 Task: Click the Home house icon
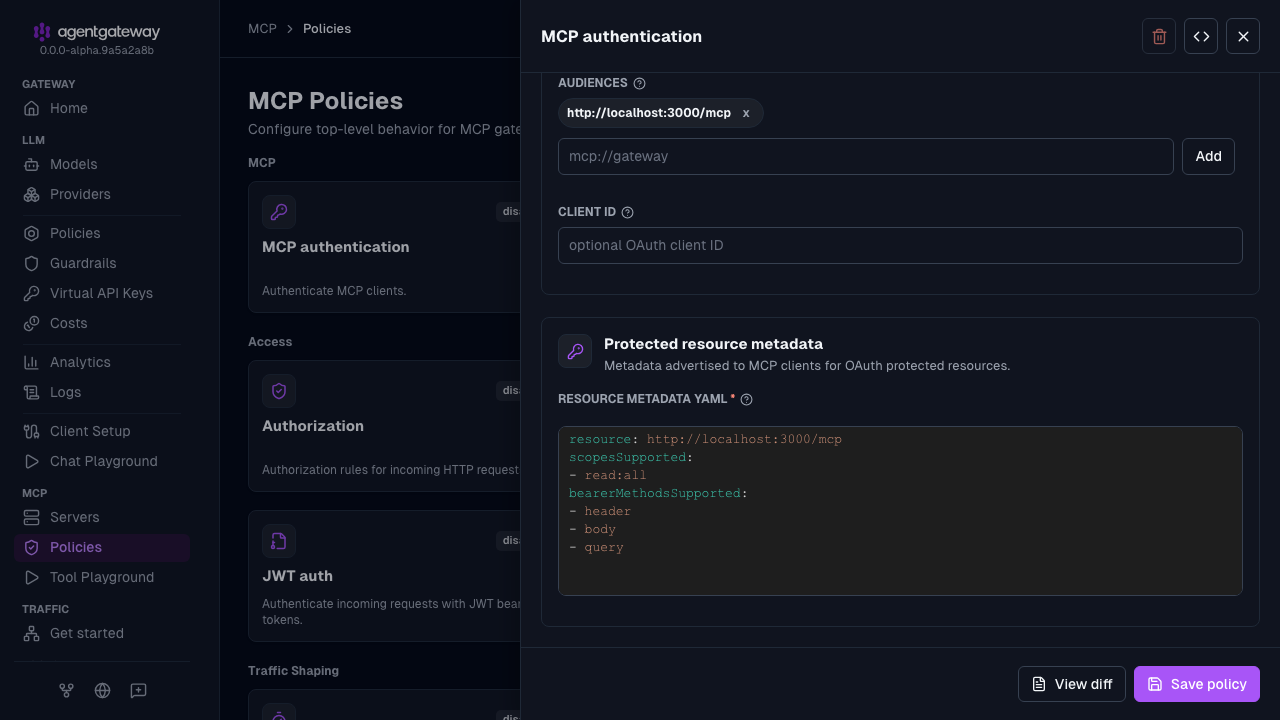(31, 108)
